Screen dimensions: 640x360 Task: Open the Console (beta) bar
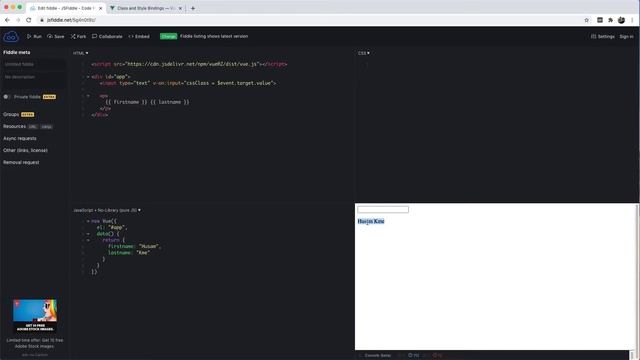point(377,356)
